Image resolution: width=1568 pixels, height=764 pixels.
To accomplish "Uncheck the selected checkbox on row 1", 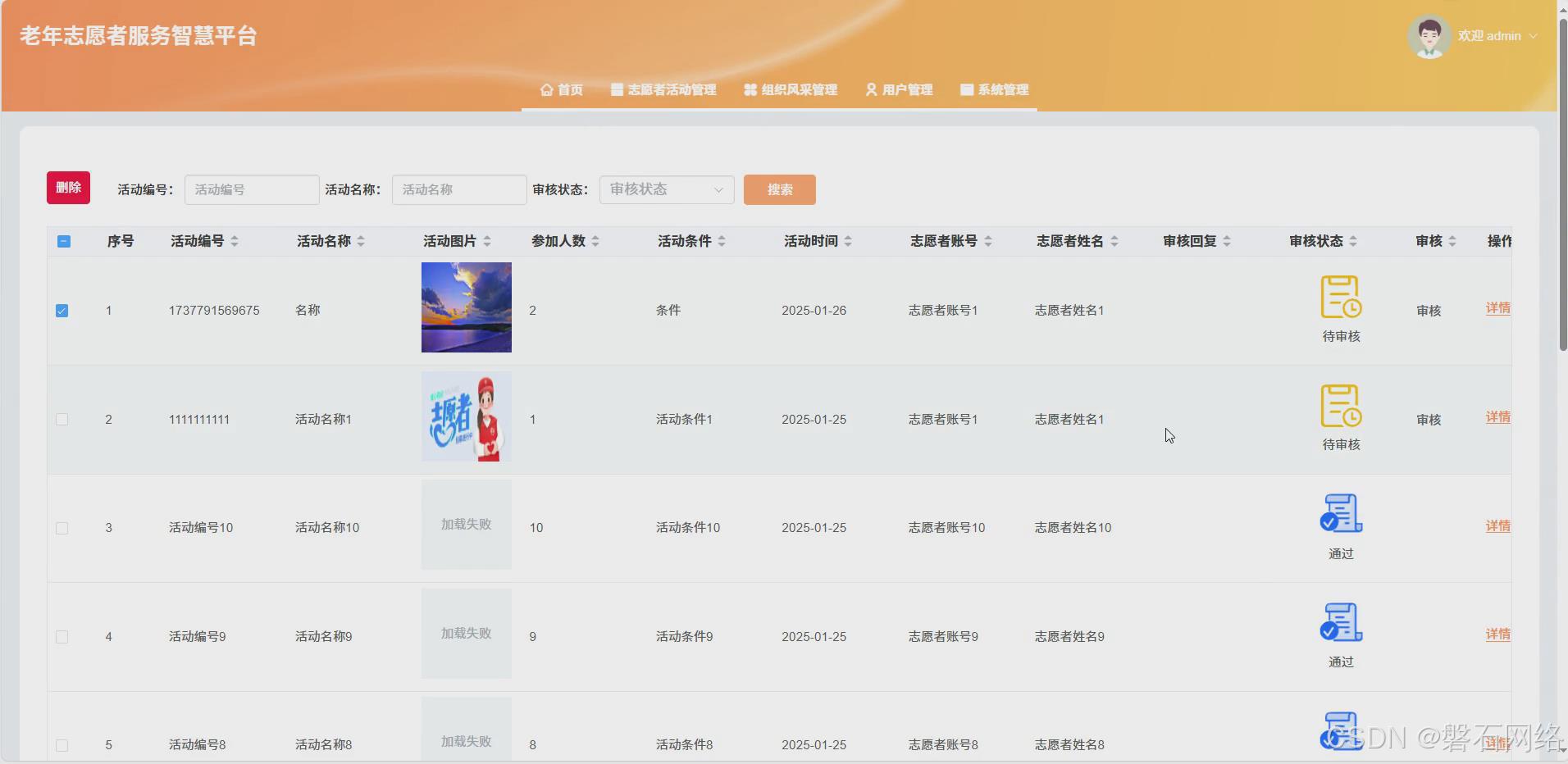I will coord(62,310).
